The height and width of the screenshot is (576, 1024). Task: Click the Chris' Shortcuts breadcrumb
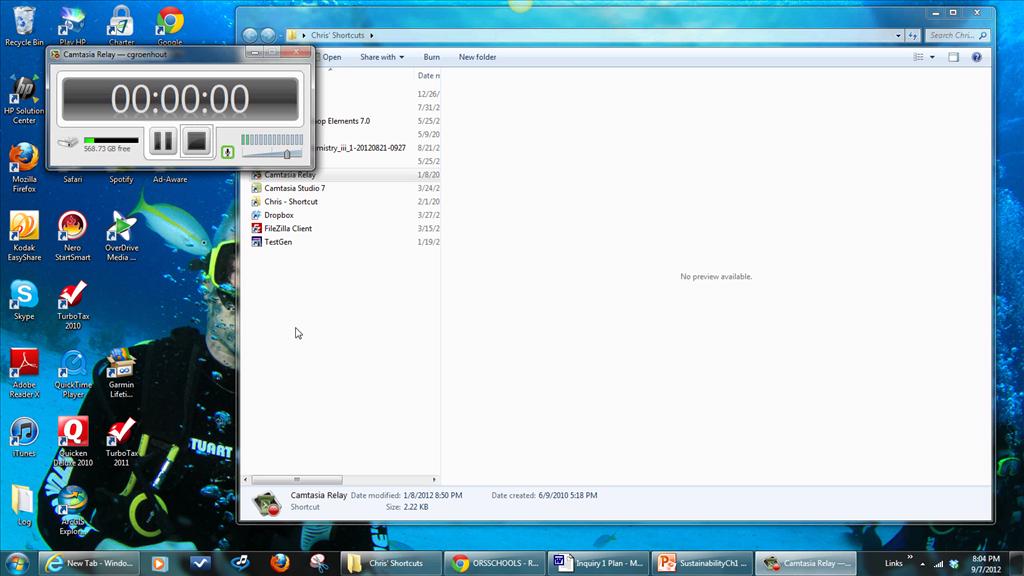click(338, 35)
